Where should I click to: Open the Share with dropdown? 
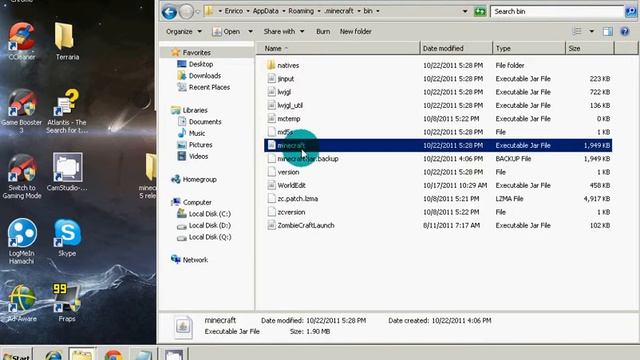pos(284,31)
